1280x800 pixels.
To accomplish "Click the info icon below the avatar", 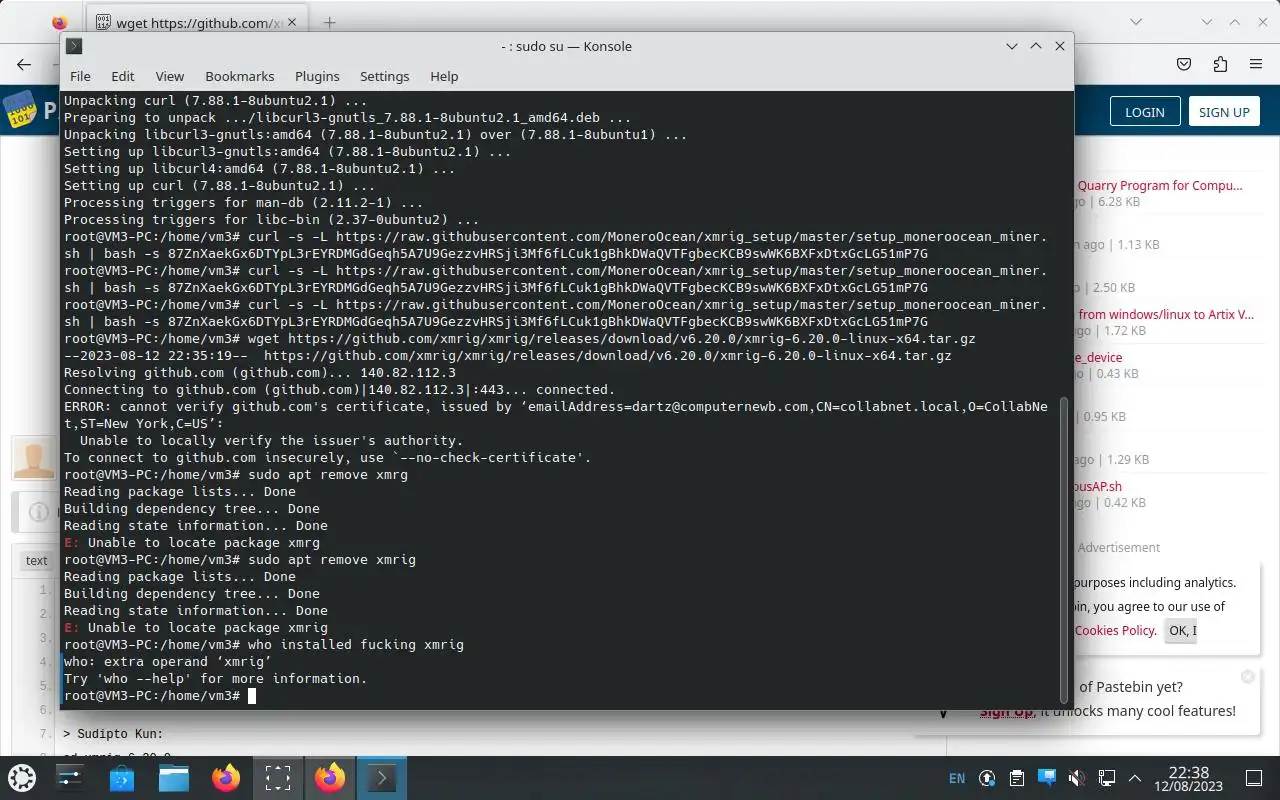I will pyautogui.click(x=38, y=512).
